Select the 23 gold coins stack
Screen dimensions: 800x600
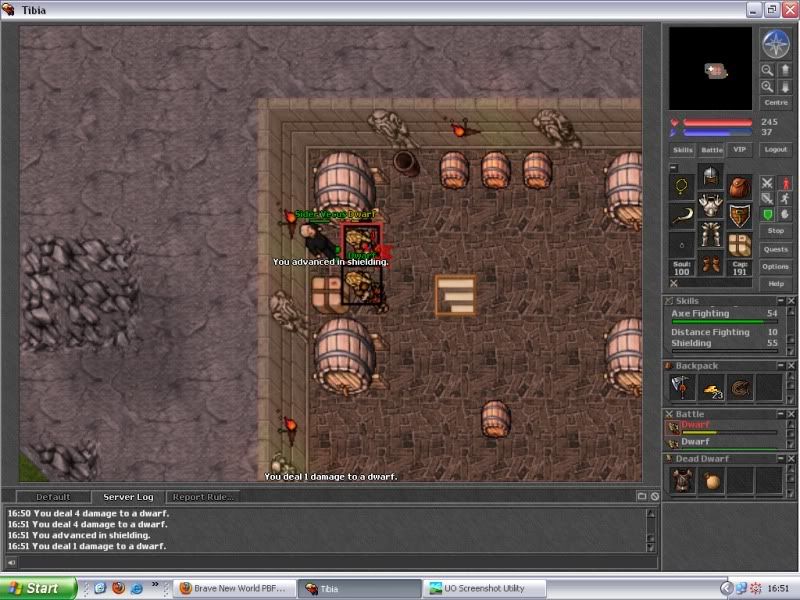[711, 387]
